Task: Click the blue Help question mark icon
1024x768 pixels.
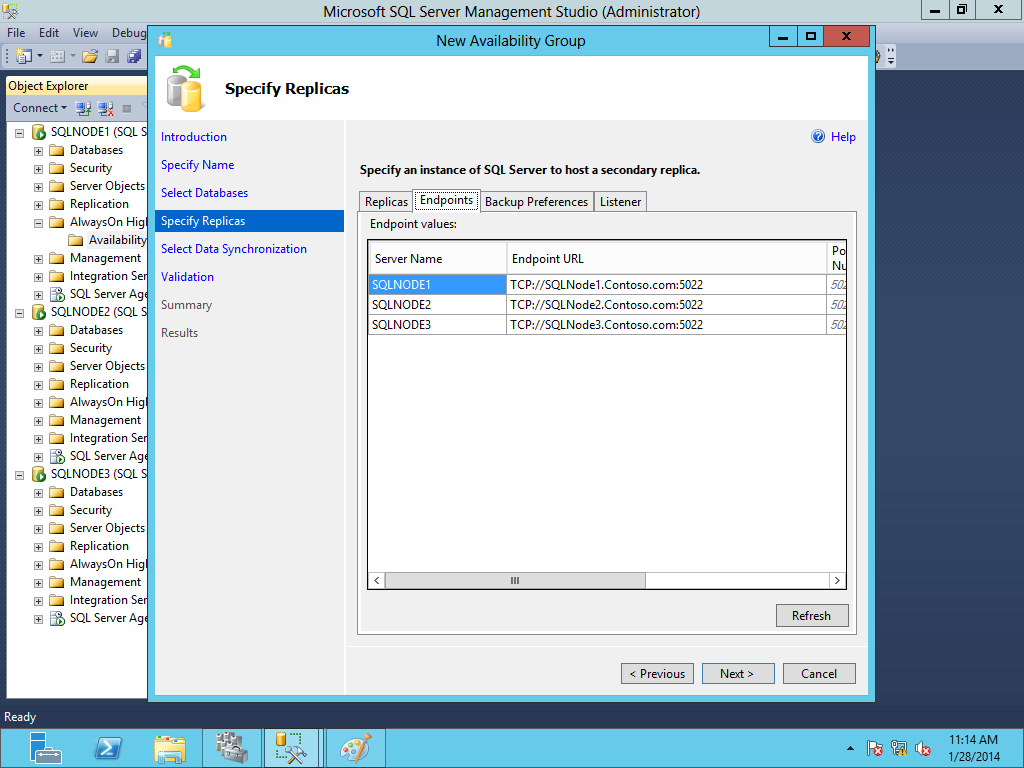Action: point(818,136)
